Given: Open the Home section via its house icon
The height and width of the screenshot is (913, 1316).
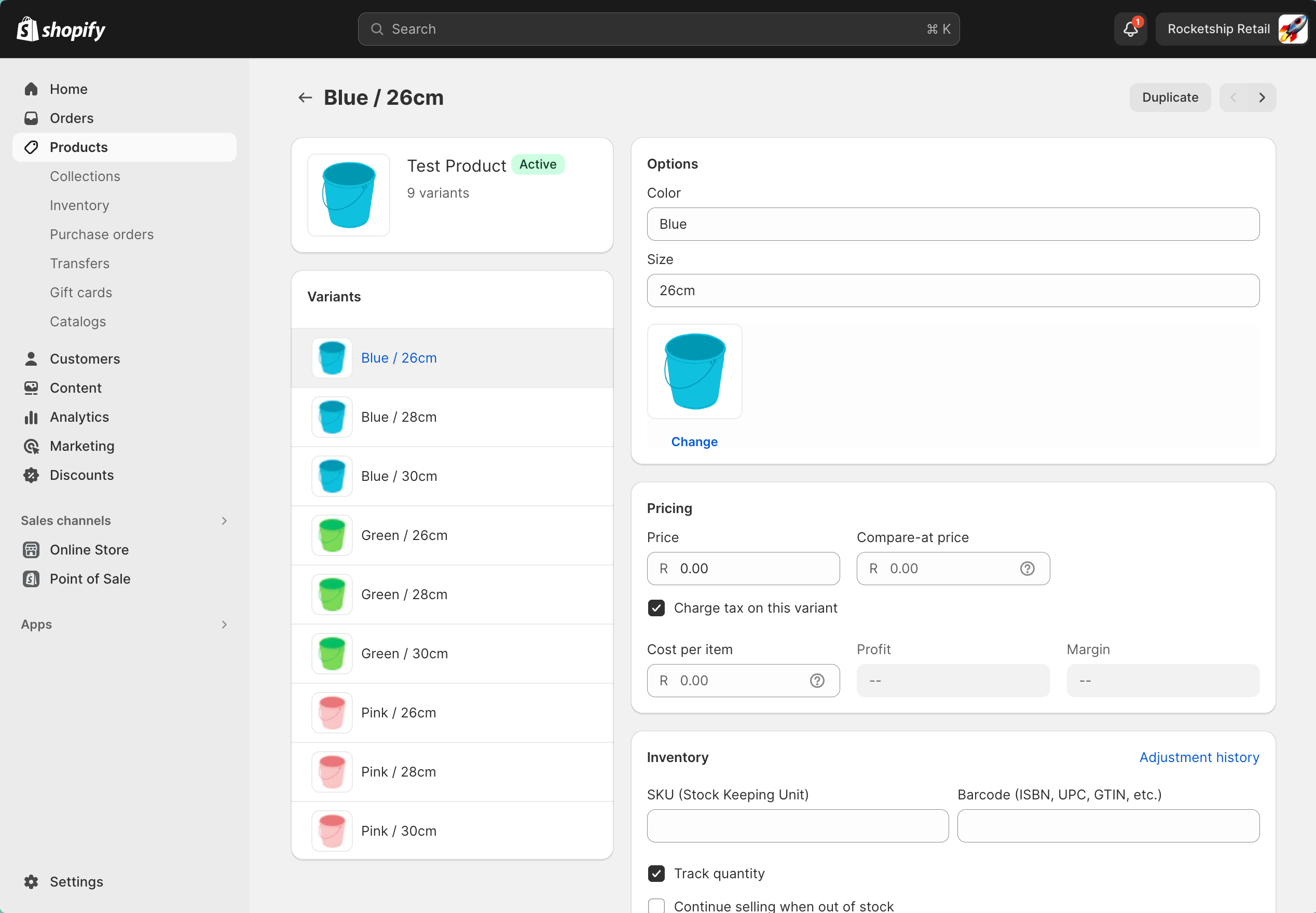Looking at the screenshot, I should (32, 89).
